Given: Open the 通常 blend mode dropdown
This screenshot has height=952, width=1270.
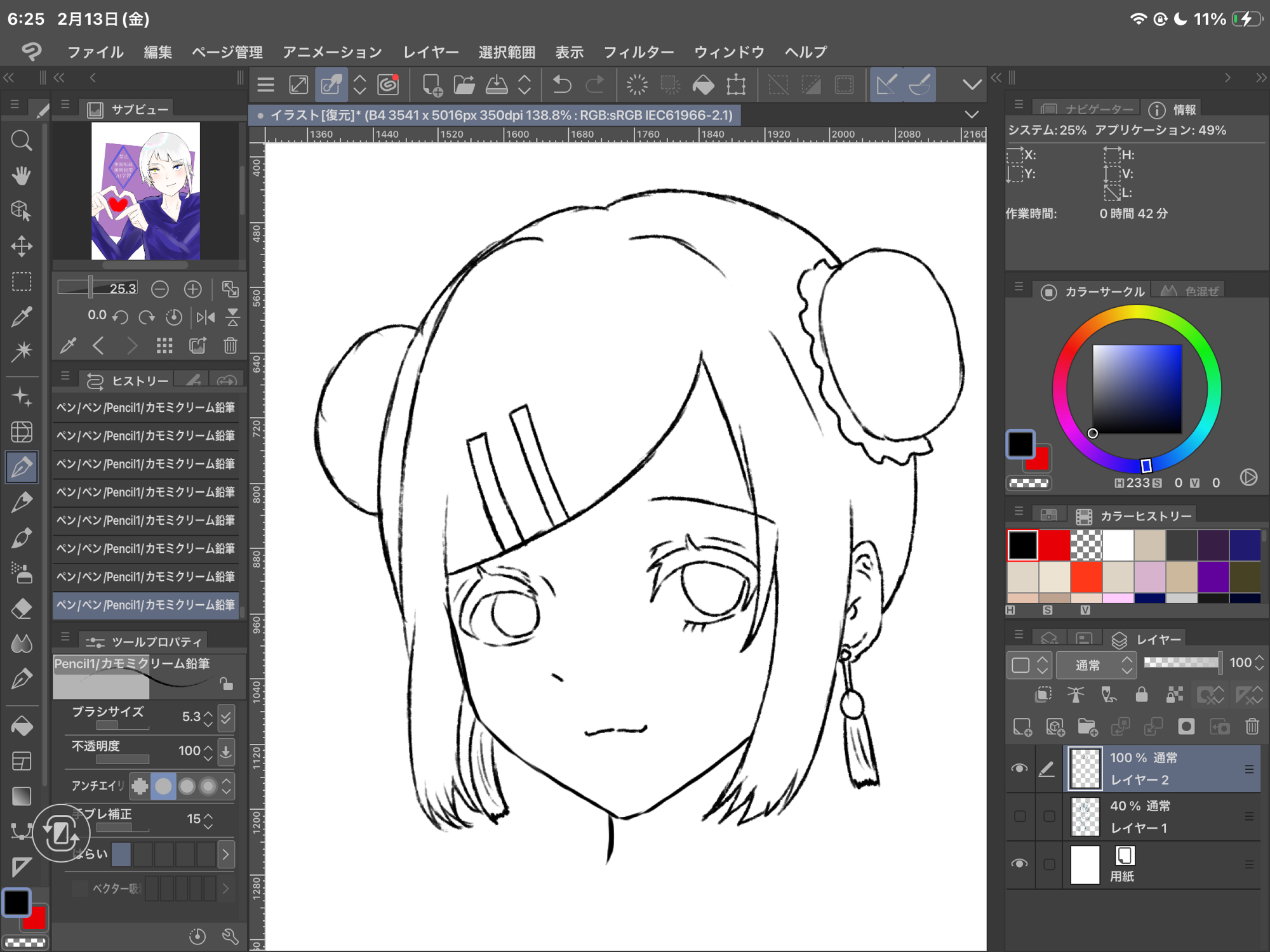Looking at the screenshot, I should pyautogui.click(x=1097, y=665).
